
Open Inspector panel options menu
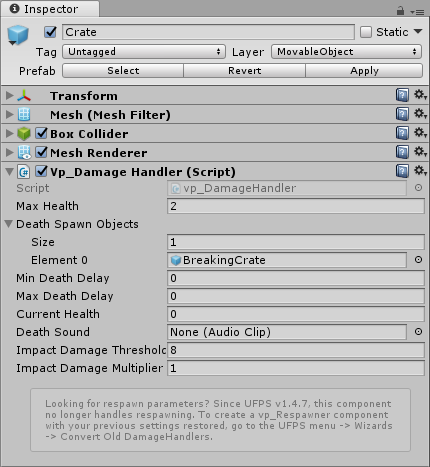[x=417, y=12]
